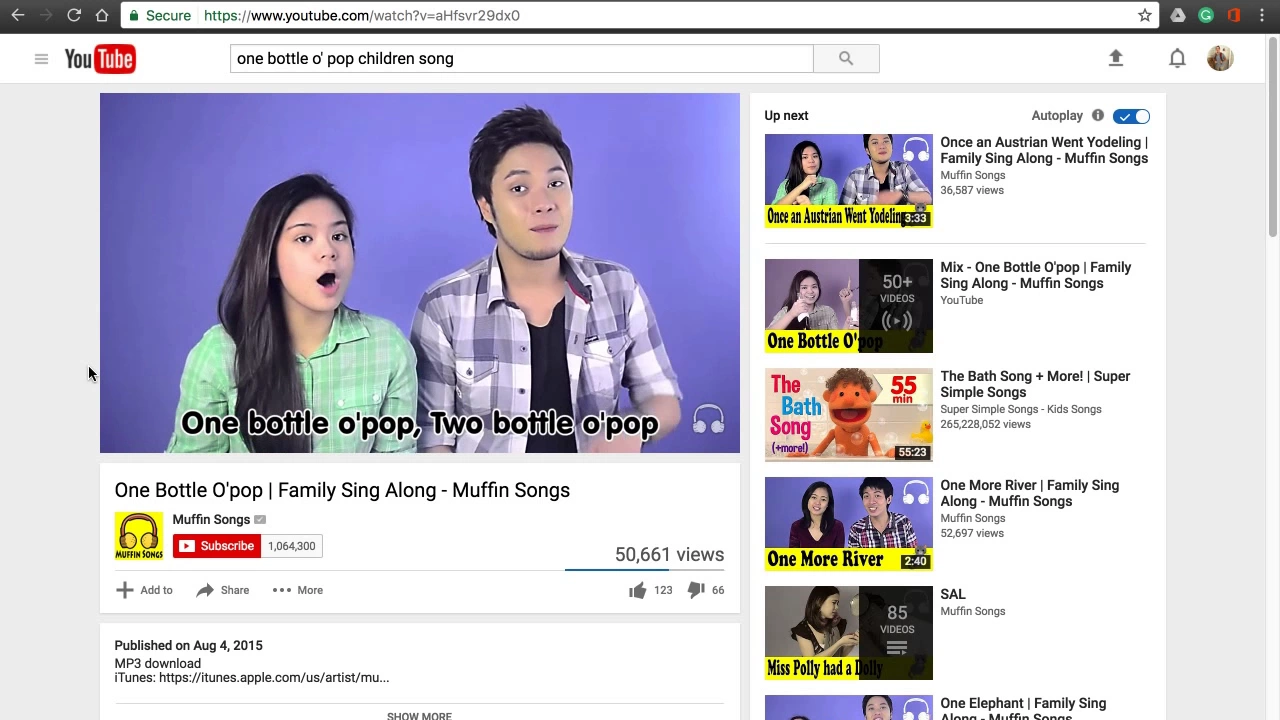
Task: Open the SAL playlist thumbnail
Action: pos(848,633)
